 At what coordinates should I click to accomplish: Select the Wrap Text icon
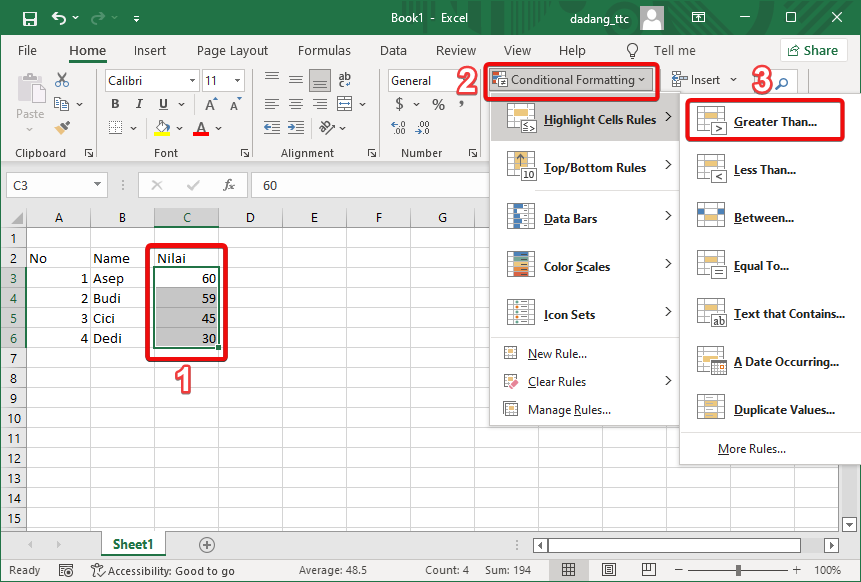tap(343, 82)
